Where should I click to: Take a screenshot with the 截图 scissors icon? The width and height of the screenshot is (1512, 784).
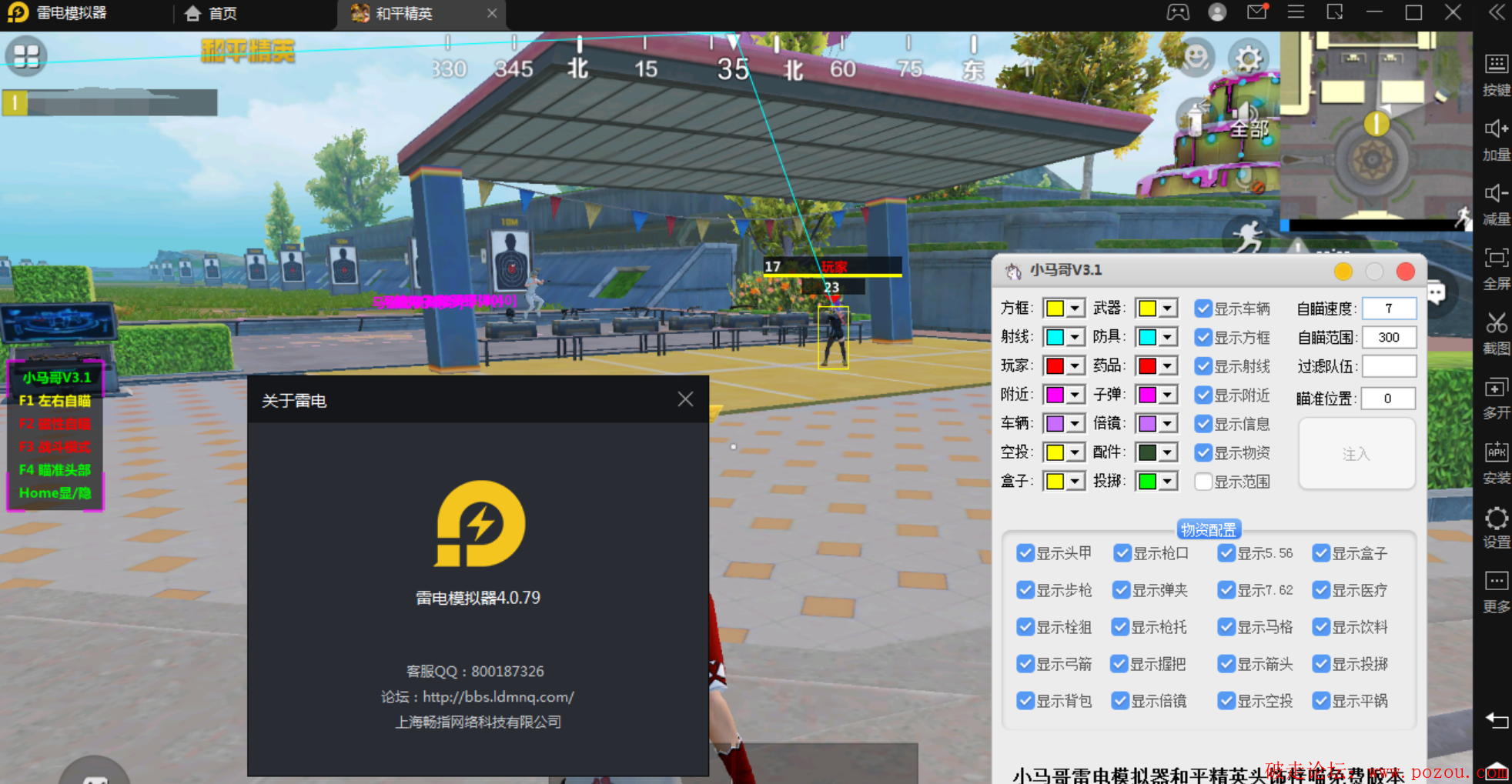[x=1496, y=322]
